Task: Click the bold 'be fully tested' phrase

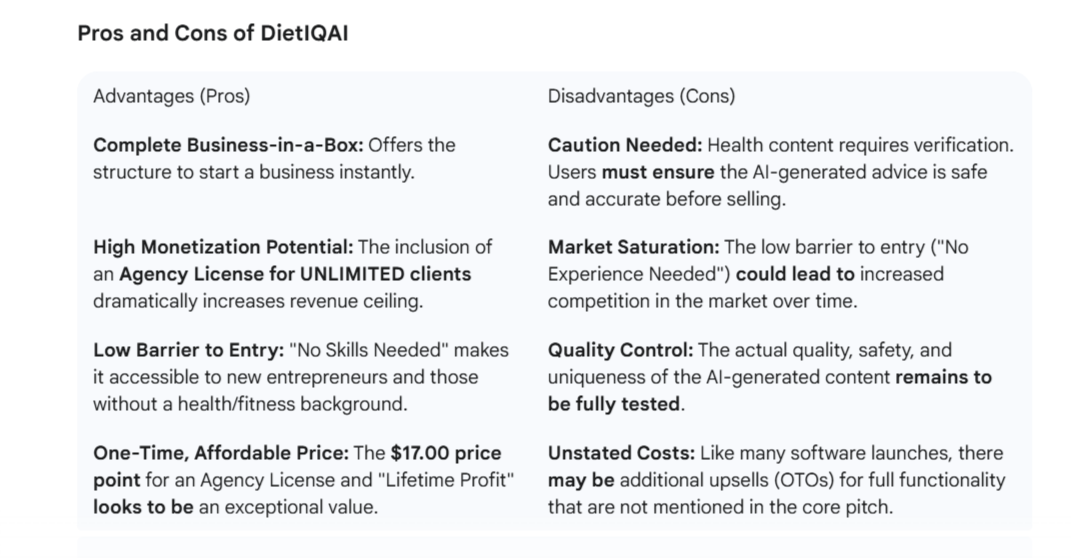Action: [614, 404]
